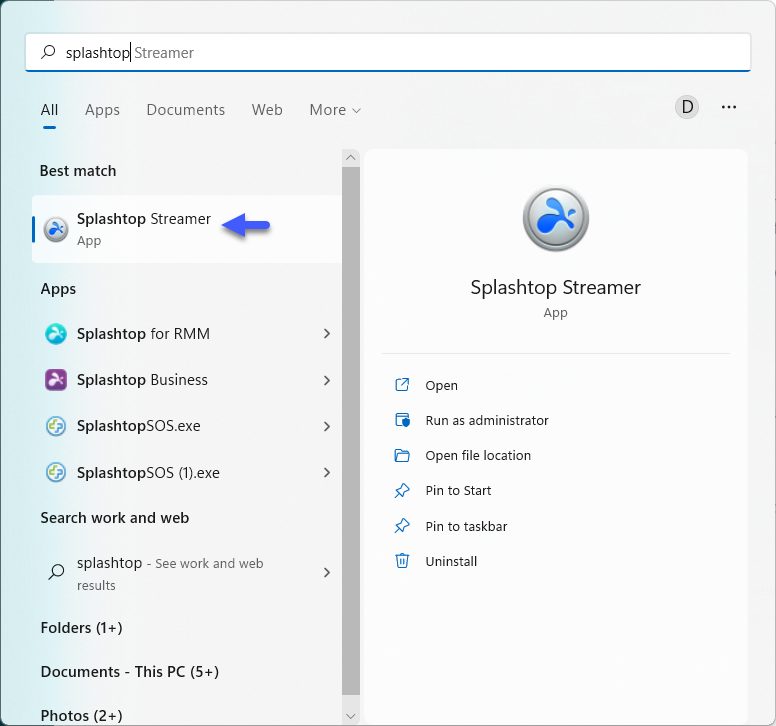Click the scroll-down arrow of results list

click(x=350, y=715)
